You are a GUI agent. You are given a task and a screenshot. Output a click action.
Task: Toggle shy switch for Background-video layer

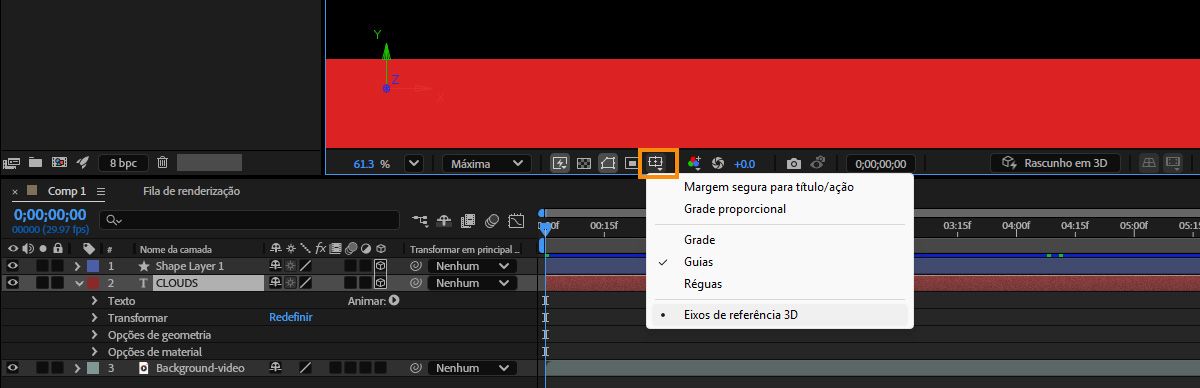tap(275, 368)
